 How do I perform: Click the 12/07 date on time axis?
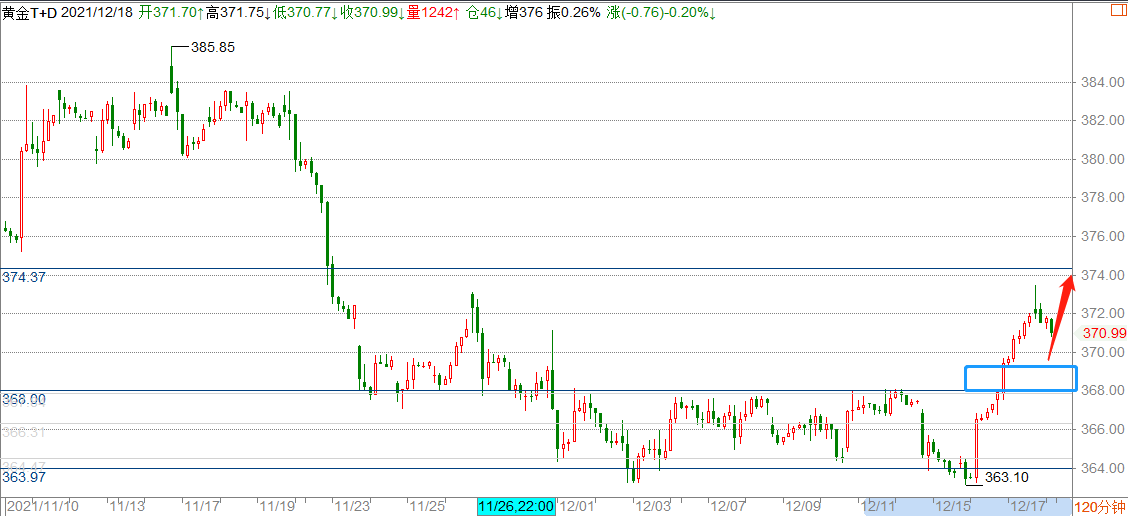(728, 507)
